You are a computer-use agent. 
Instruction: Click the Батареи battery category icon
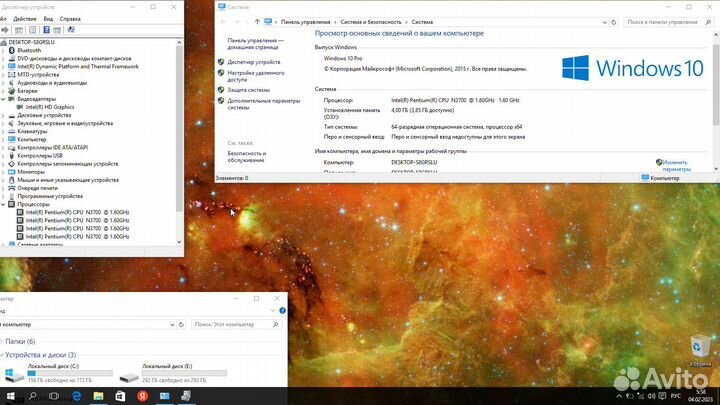pyautogui.click(x=11, y=91)
